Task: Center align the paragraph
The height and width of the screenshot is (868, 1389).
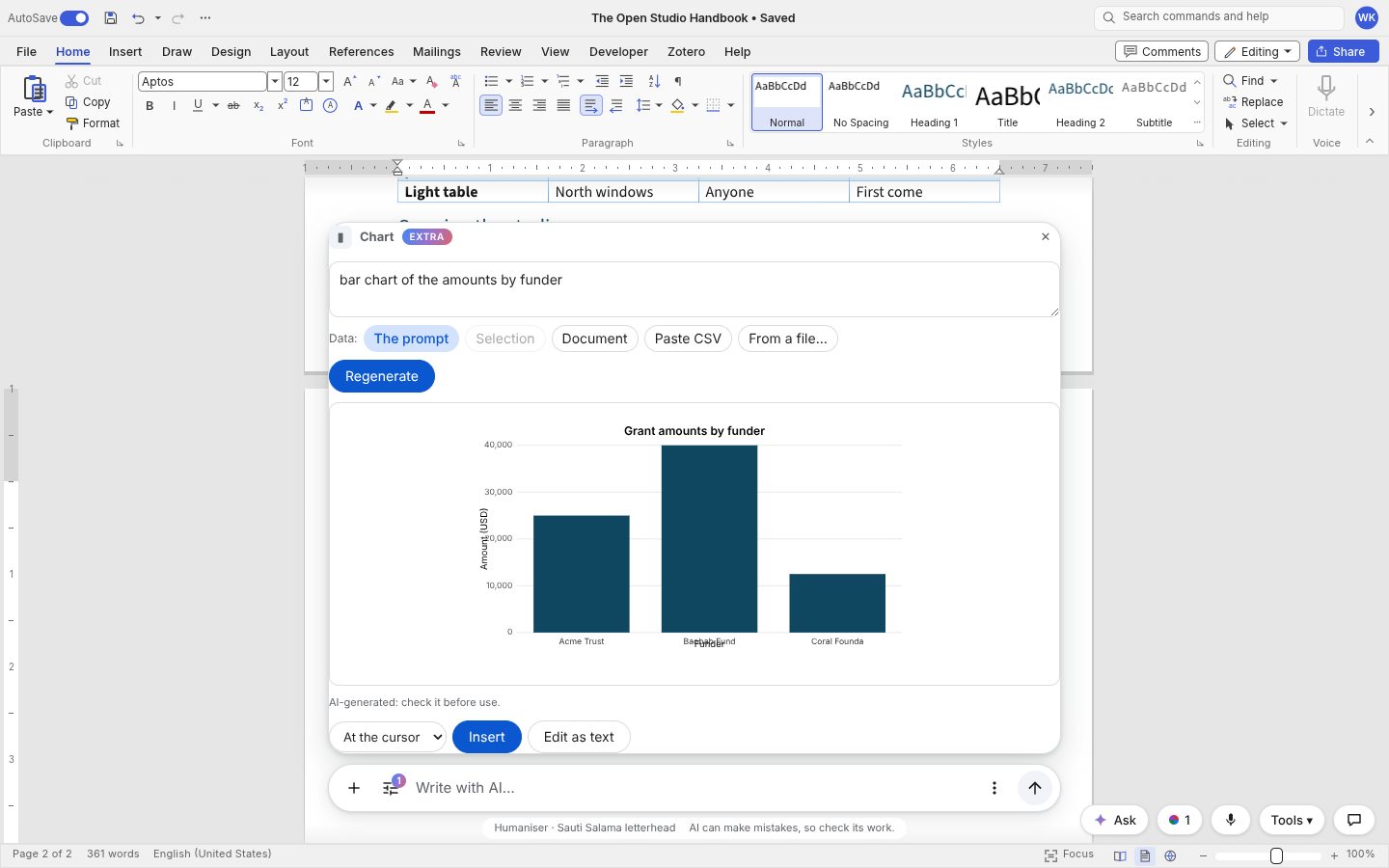Action: click(515, 105)
